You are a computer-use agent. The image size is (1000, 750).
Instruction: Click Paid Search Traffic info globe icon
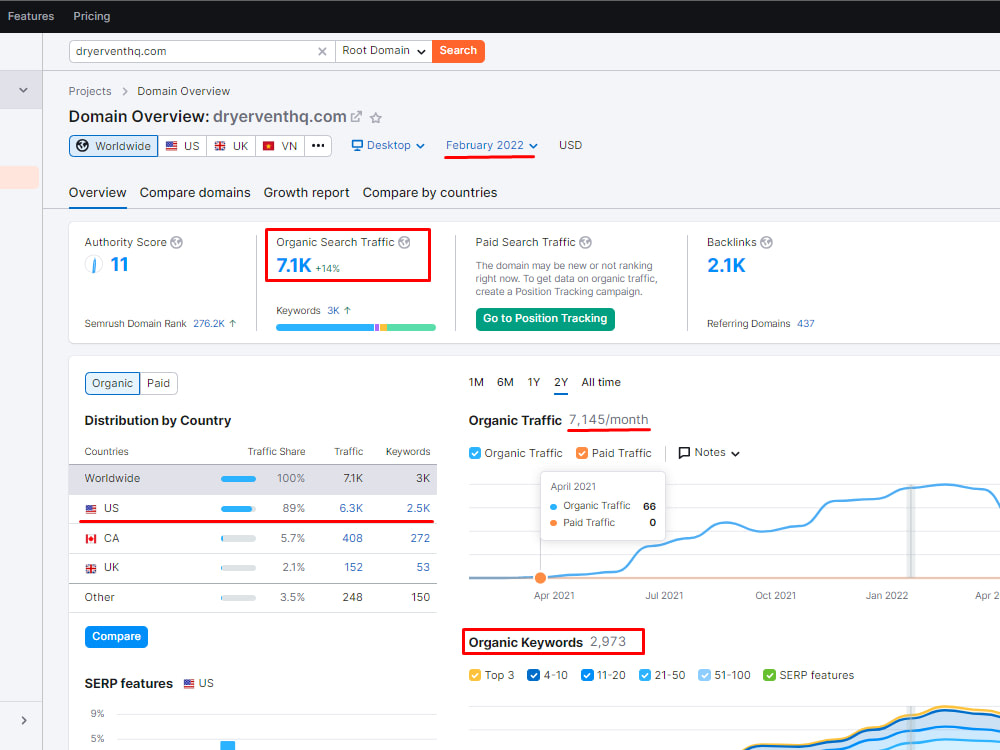click(585, 242)
